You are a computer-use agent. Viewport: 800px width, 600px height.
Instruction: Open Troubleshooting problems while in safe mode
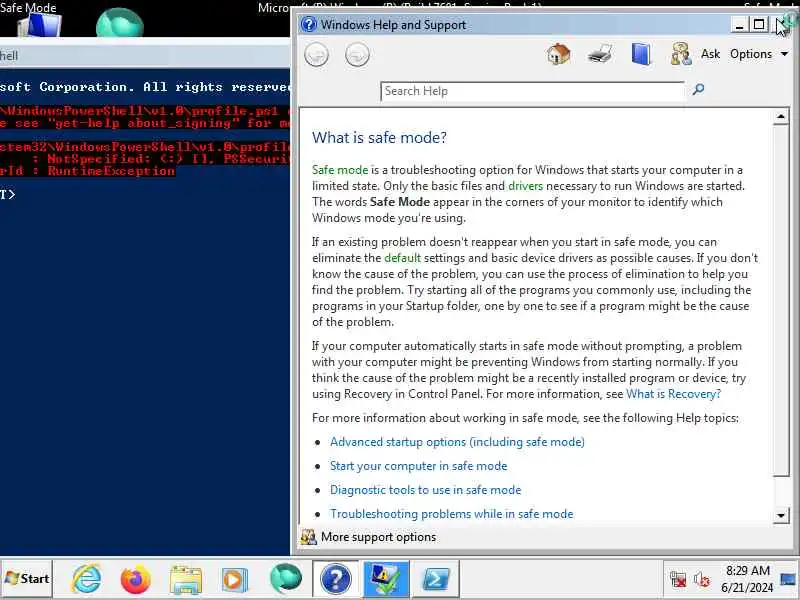pos(452,514)
